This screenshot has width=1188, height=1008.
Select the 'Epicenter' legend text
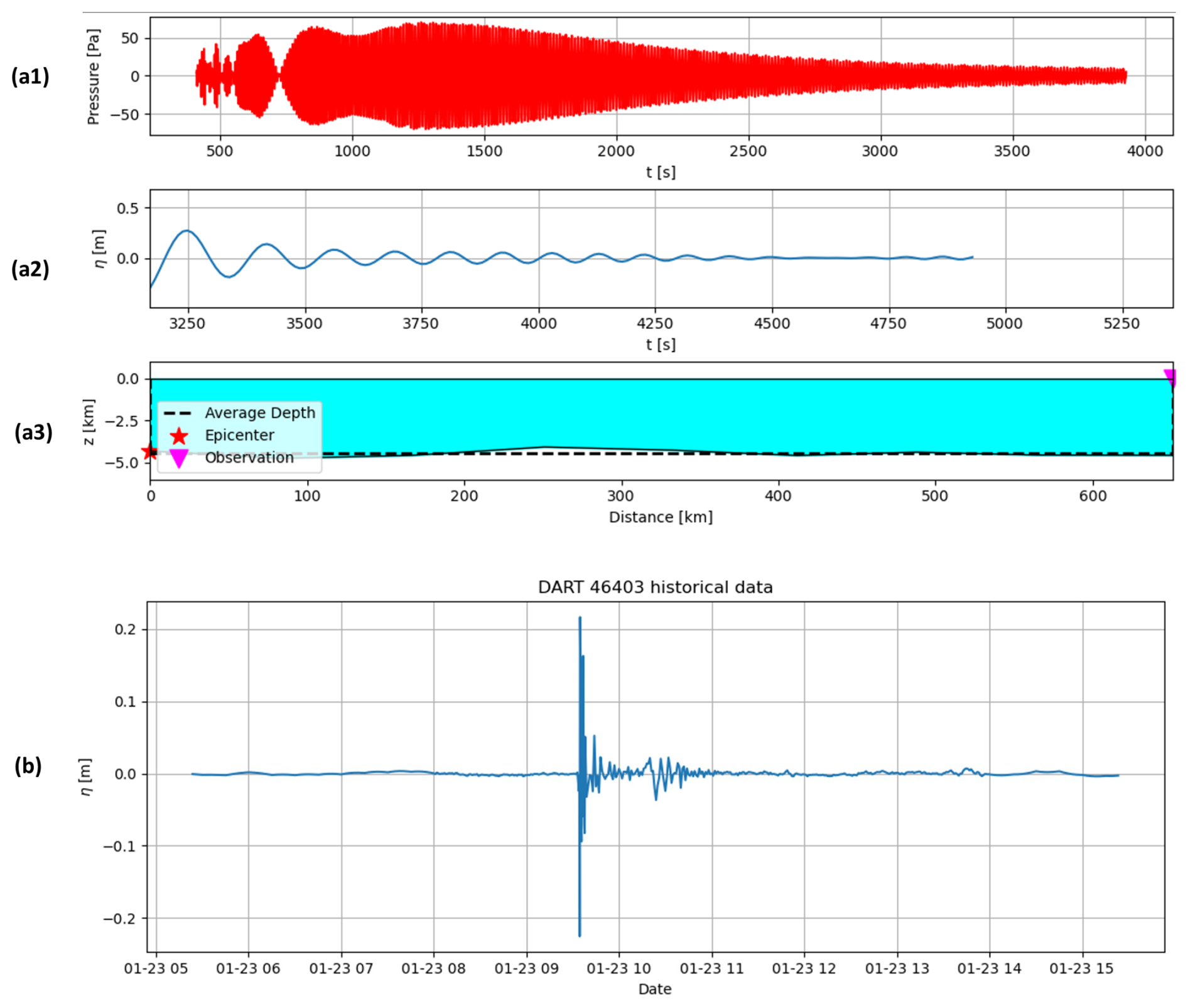coord(239,436)
